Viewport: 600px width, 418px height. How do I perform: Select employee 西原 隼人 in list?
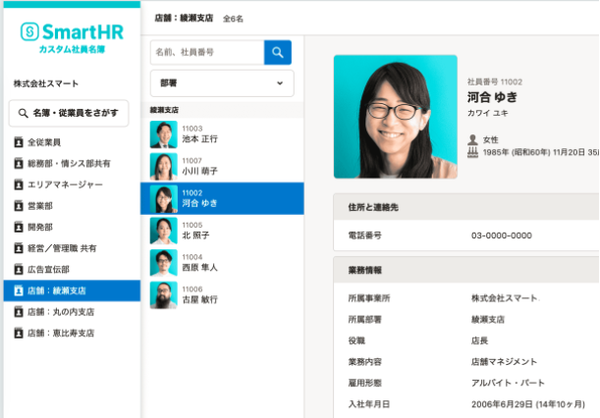coord(222,263)
